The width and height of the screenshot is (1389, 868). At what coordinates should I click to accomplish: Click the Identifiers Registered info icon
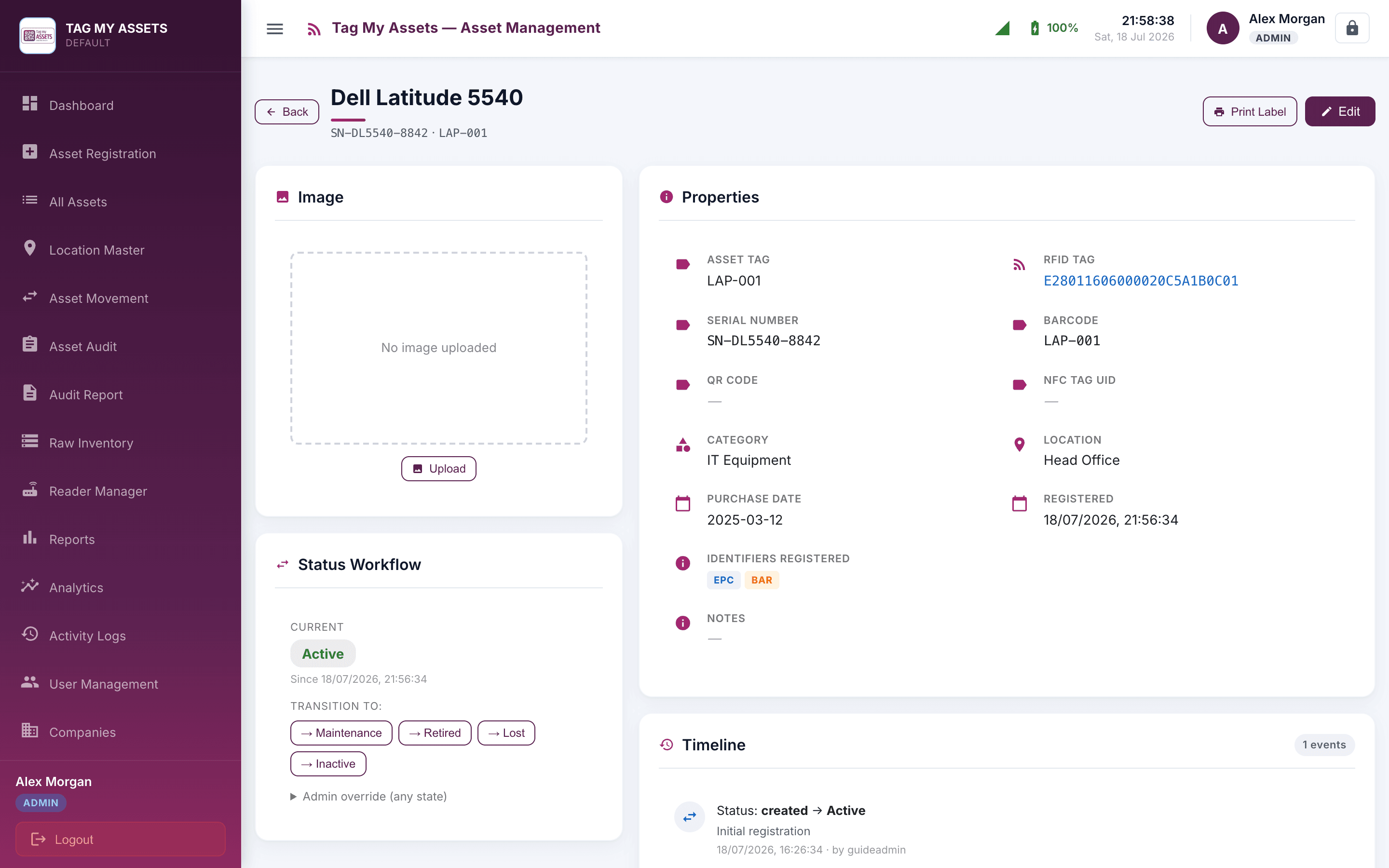click(682, 563)
